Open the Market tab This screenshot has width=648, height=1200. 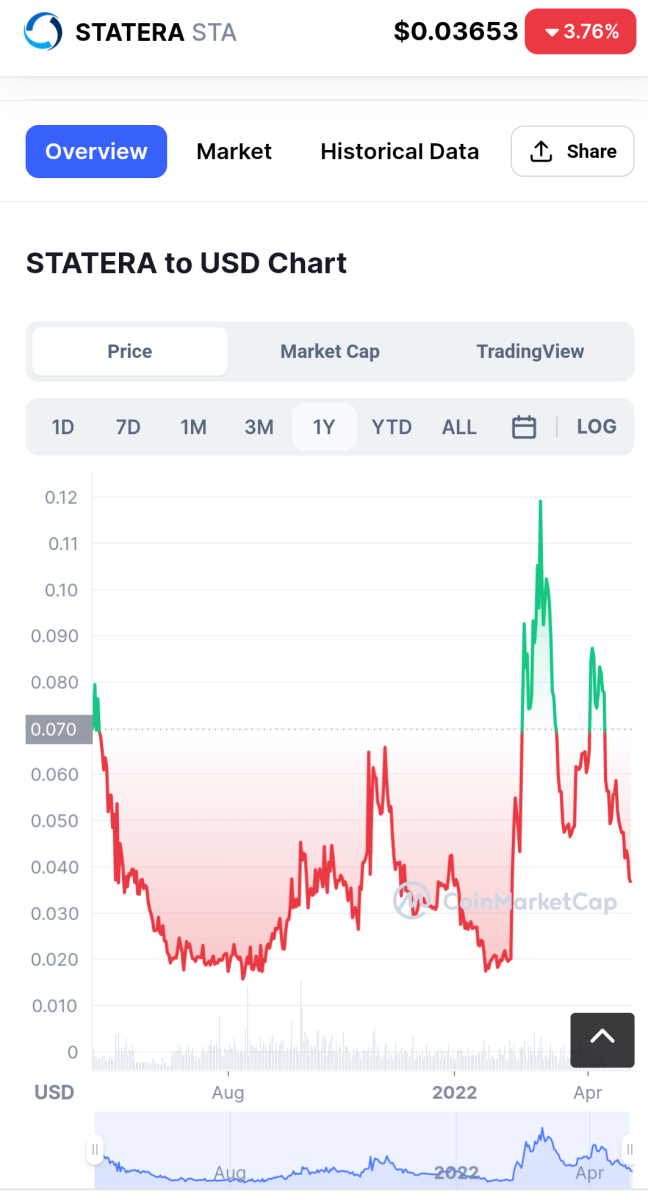234,151
